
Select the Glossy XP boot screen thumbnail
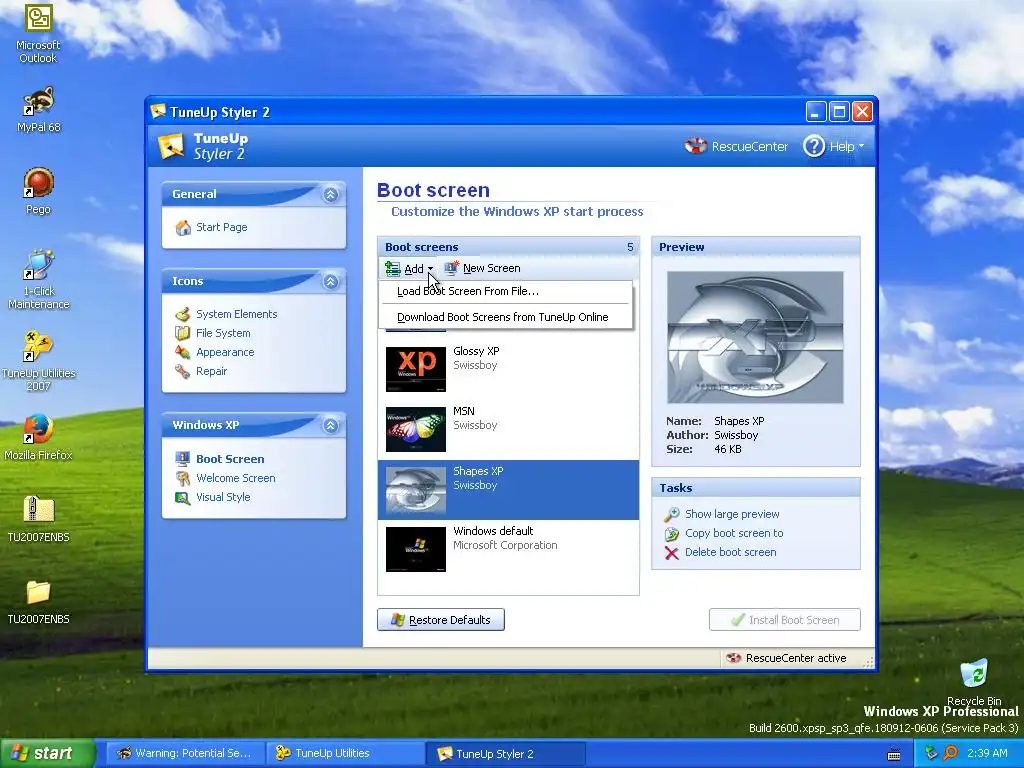(416, 369)
